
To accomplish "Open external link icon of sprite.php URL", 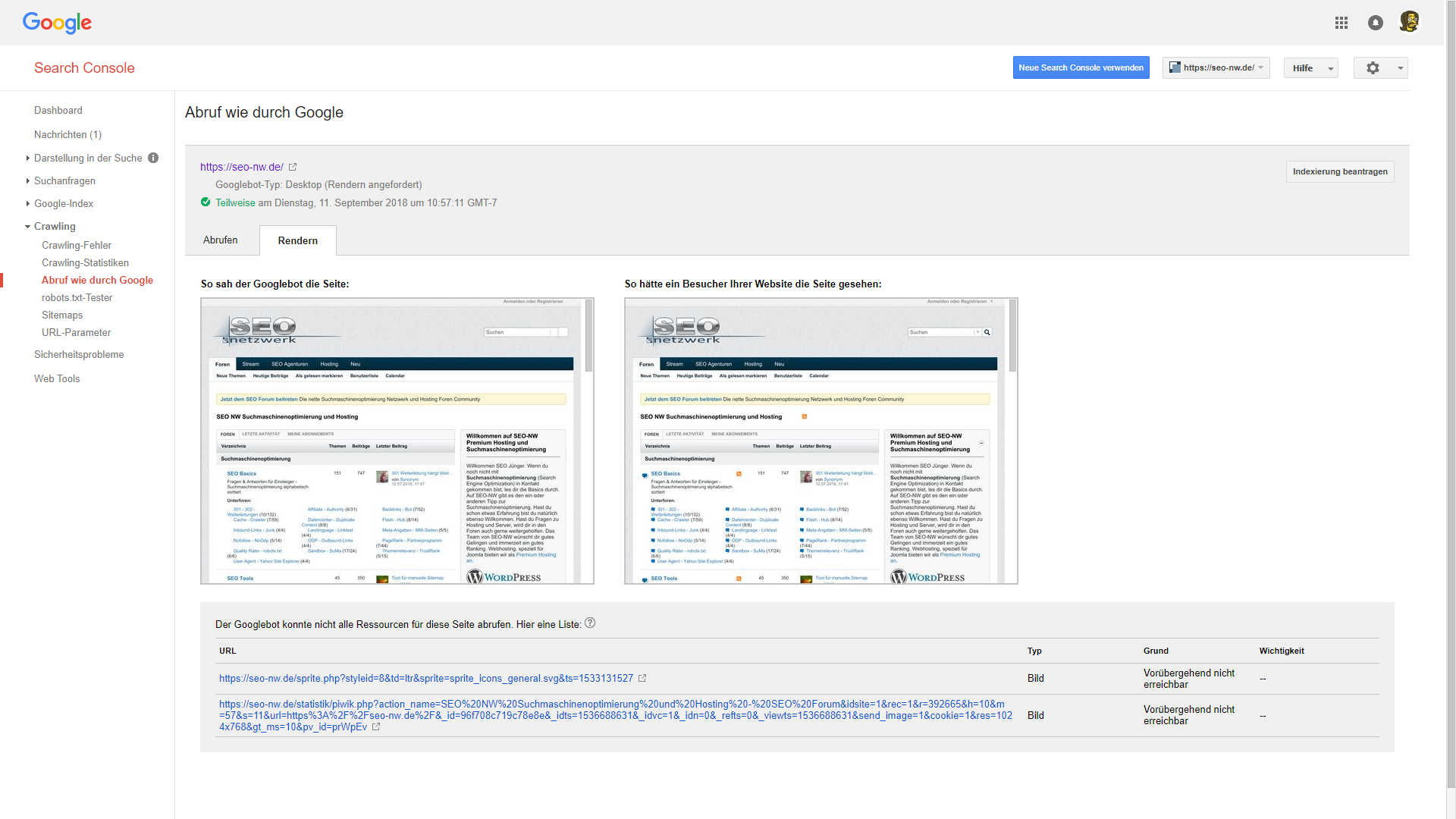I will [642, 678].
